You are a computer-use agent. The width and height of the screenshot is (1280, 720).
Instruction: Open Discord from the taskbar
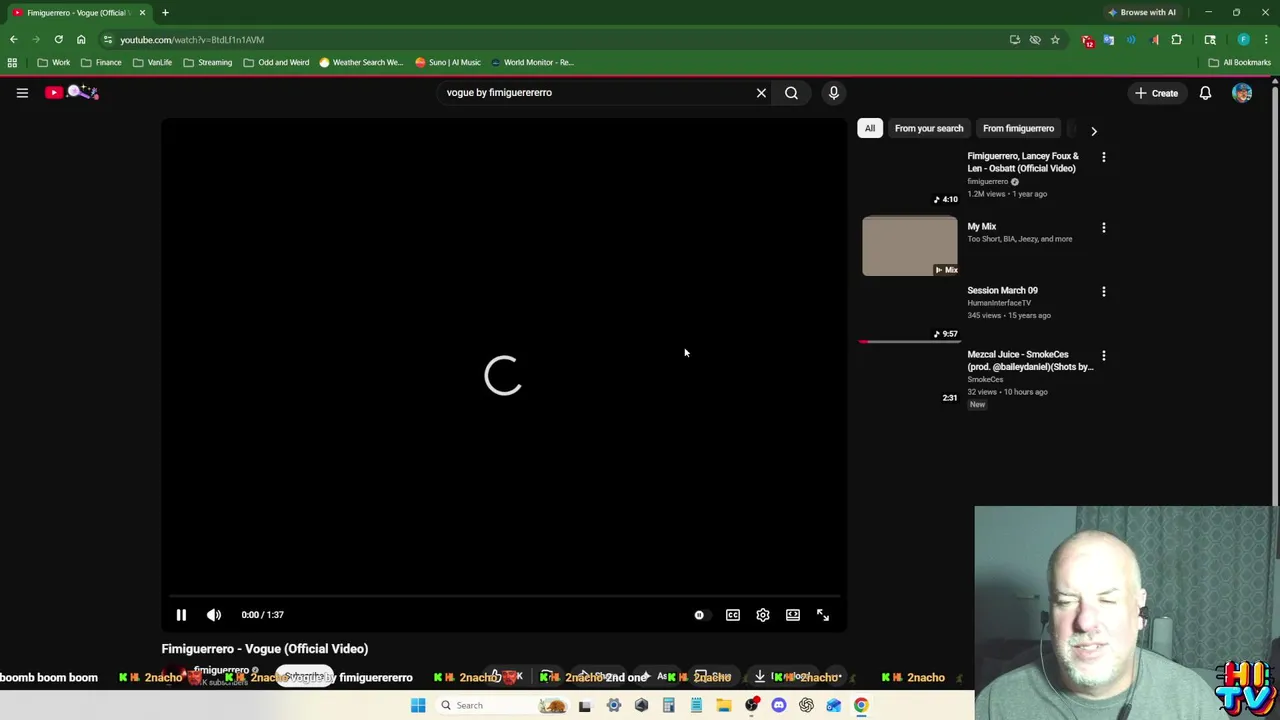[x=779, y=705]
